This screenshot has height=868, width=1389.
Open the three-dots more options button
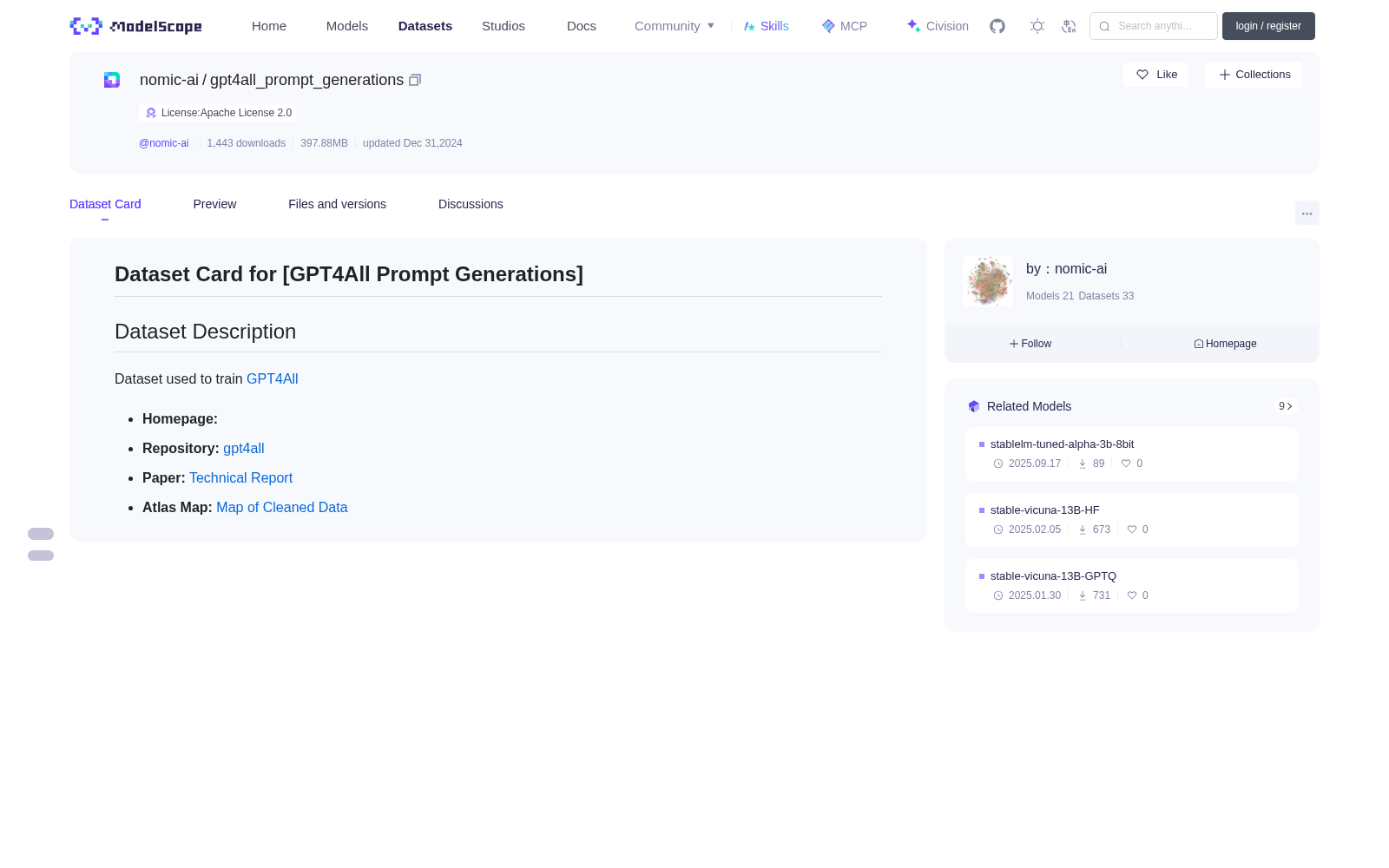pyautogui.click(x=1307, y=213)
